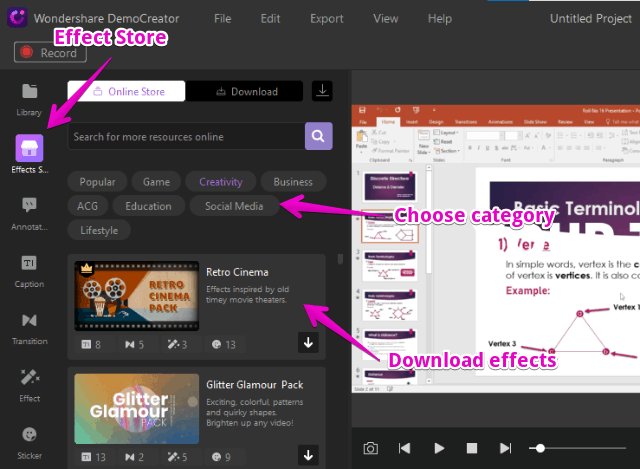
Task: Click Glitter Glamour caption count 13
Action: (x=93, y=457)
